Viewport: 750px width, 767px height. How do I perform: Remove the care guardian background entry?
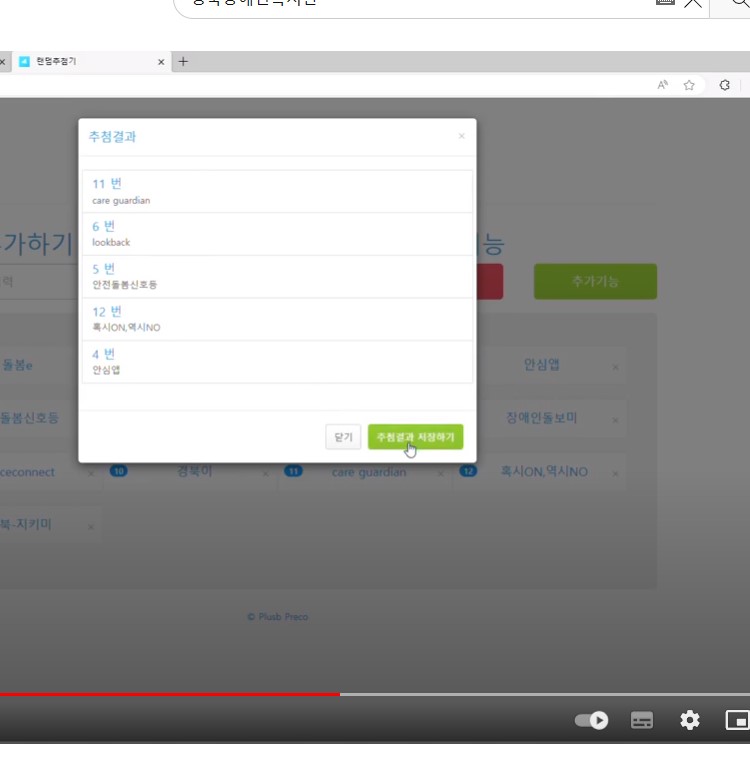coord(441,474)
